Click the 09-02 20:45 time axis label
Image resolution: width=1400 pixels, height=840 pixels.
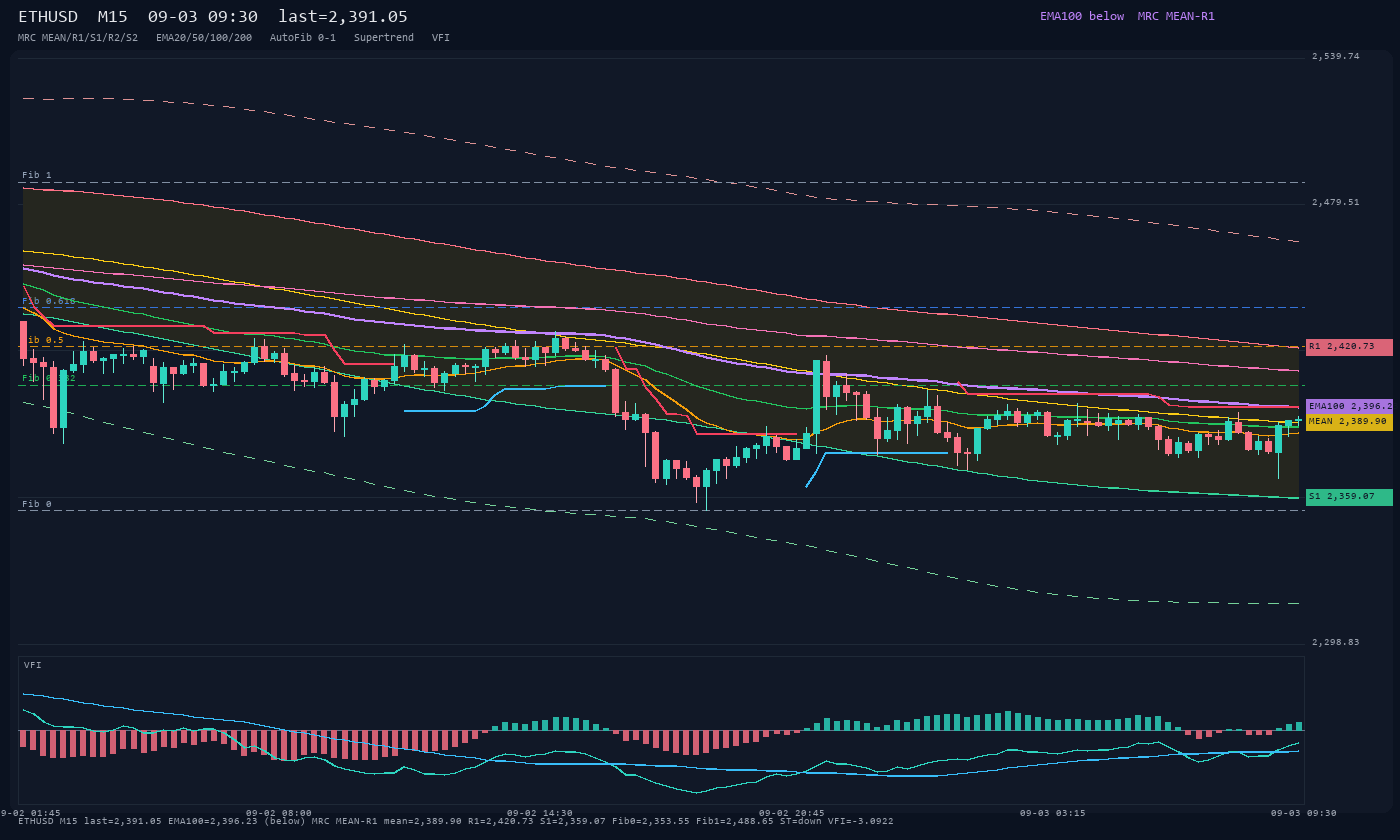coord(792,813)
